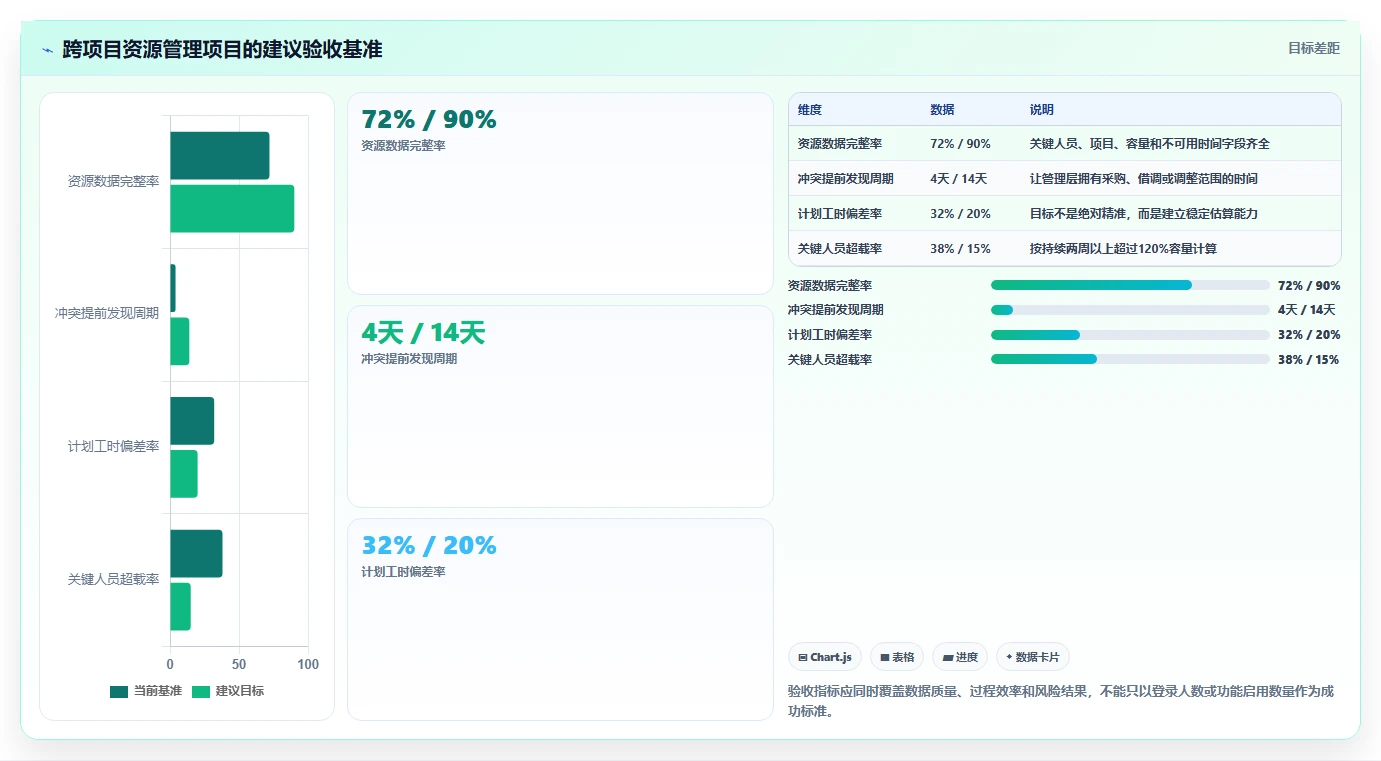Click the 72% / 90% value beside progress bar
Screen dimensions: 1381x761
tap(1309, 285)
